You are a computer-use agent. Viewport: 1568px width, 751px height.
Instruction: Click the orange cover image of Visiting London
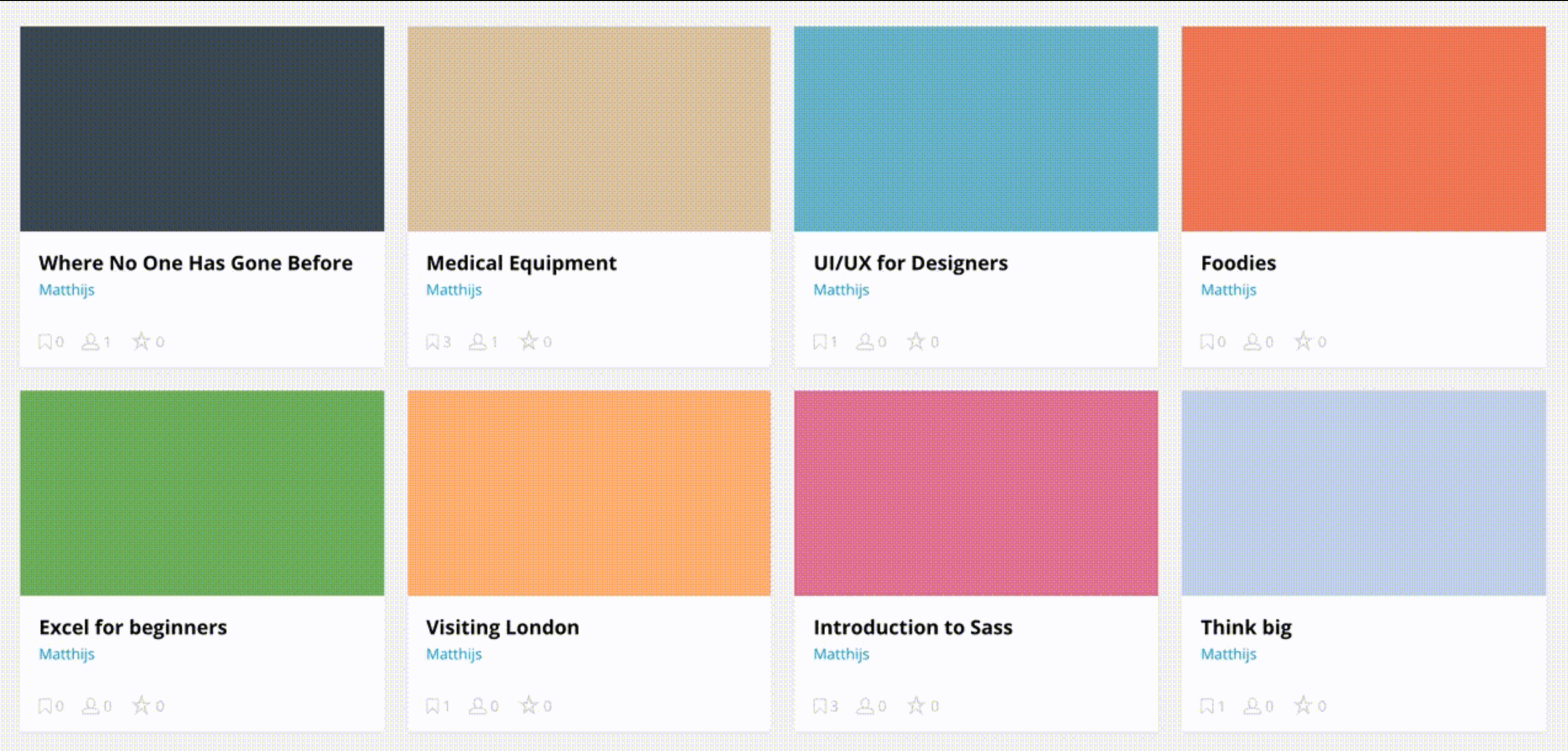pos(589,492)
